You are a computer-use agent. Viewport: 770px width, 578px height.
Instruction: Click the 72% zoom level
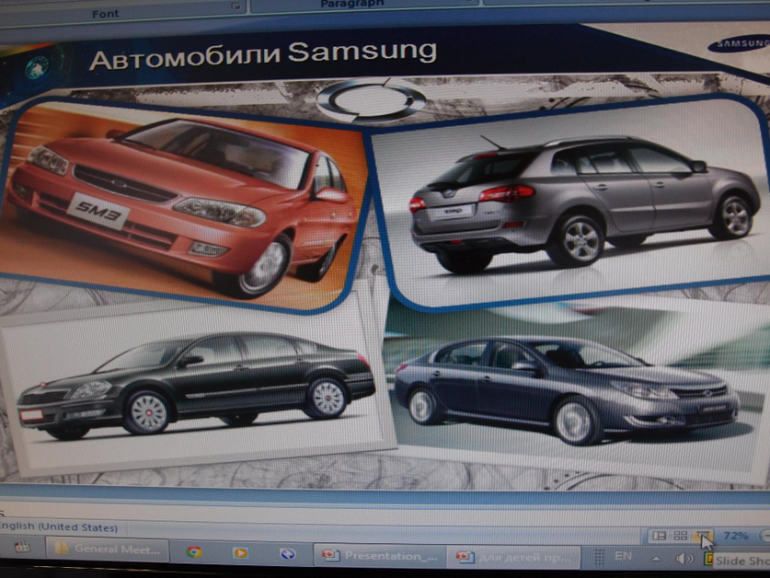[735, 536]
